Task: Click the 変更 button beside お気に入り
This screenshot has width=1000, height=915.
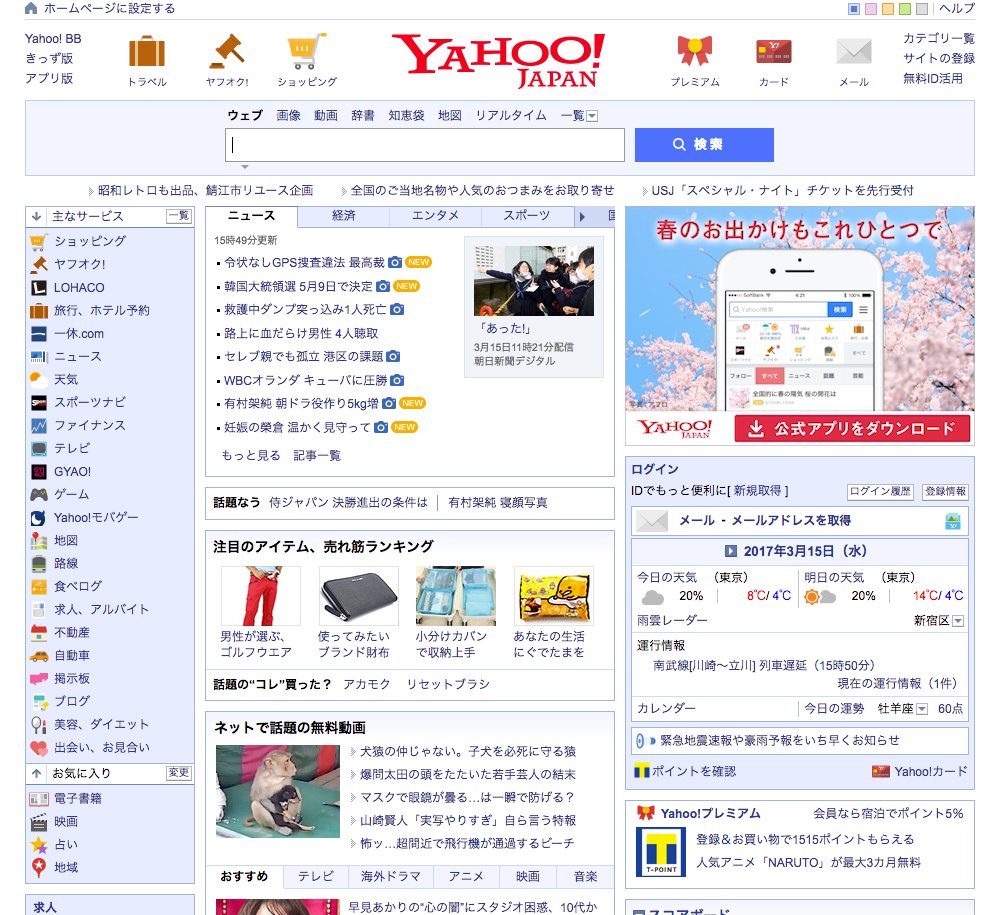Action: pyautogui.click(x=179, y=773)
